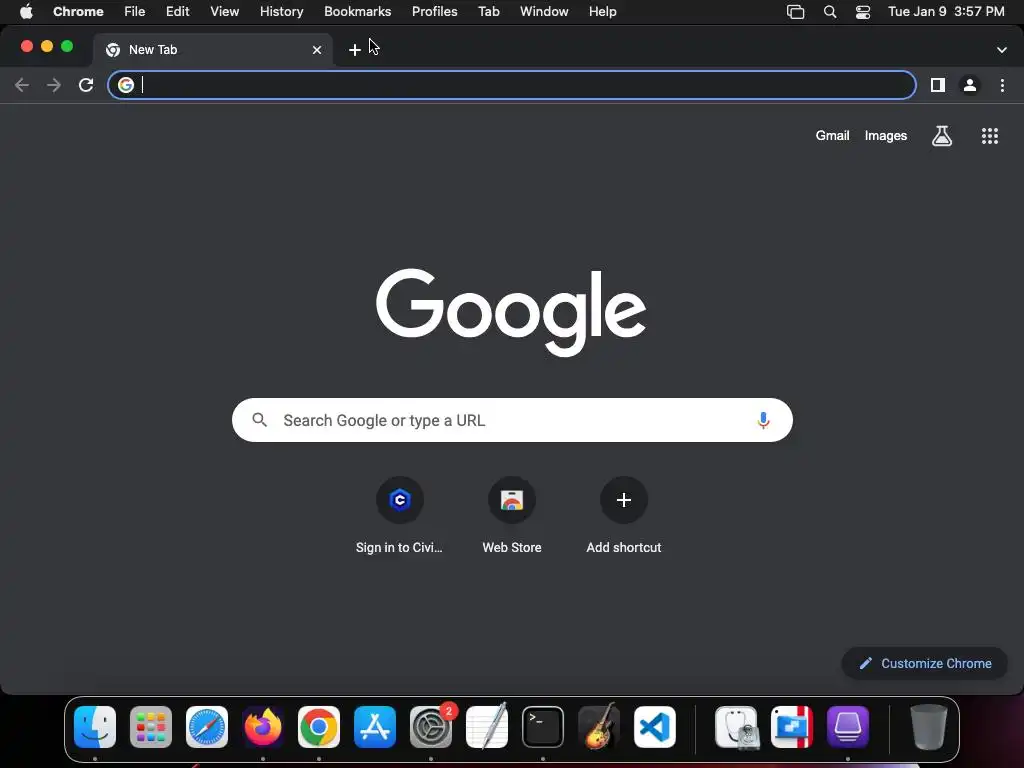Open the red-striped windows app in dock

pos(792,727)
